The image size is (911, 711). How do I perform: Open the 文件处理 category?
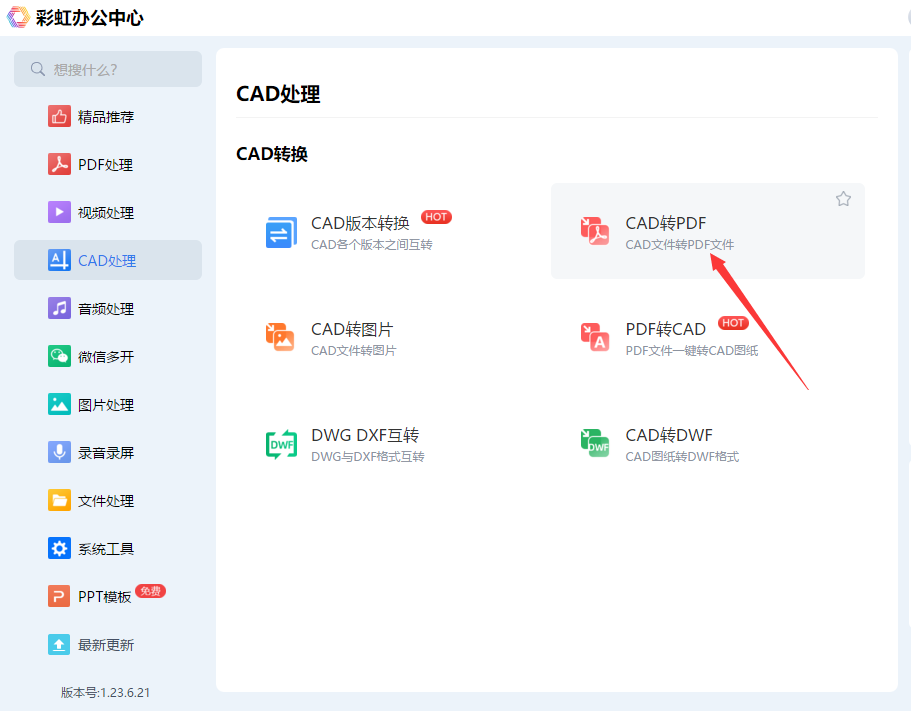108,500
